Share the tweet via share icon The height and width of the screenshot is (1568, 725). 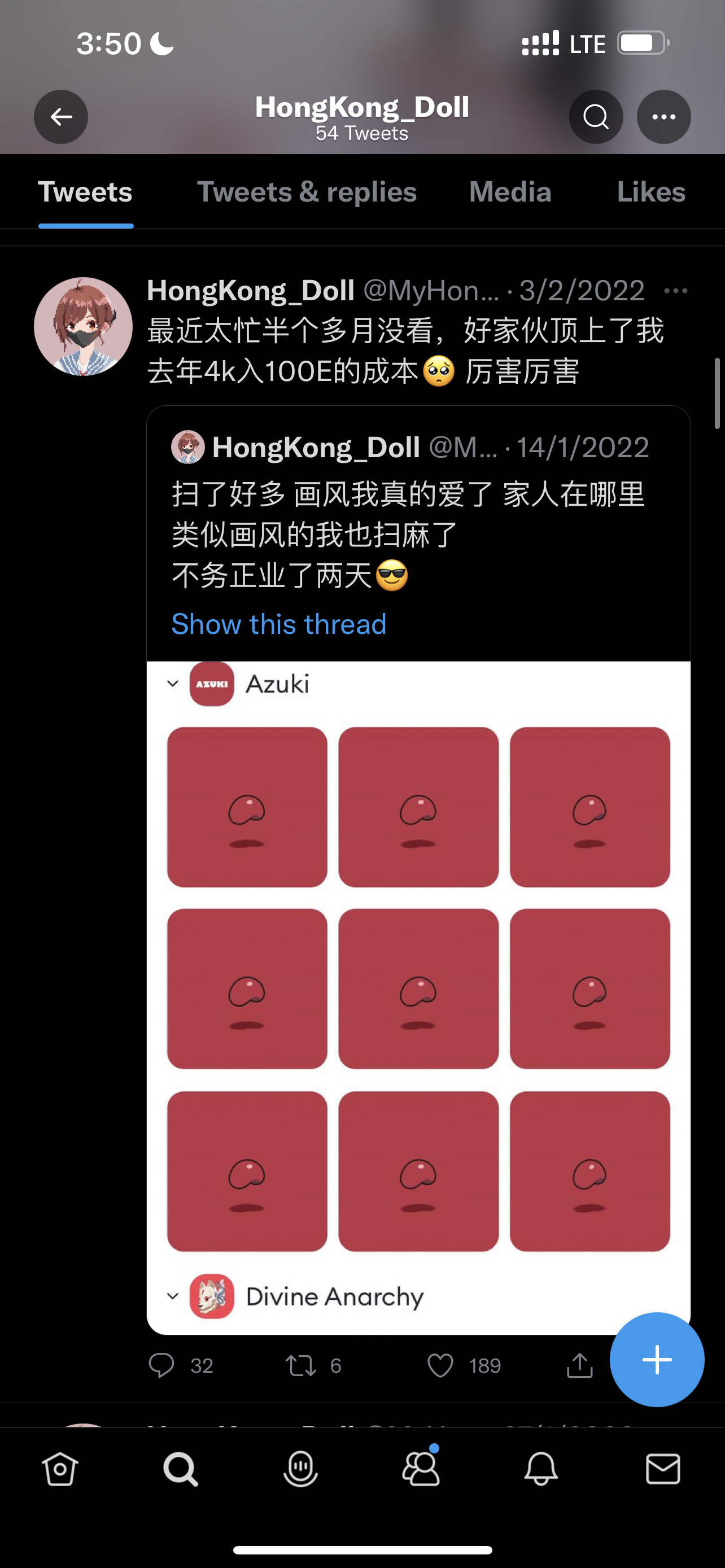tap(579, 1365)
